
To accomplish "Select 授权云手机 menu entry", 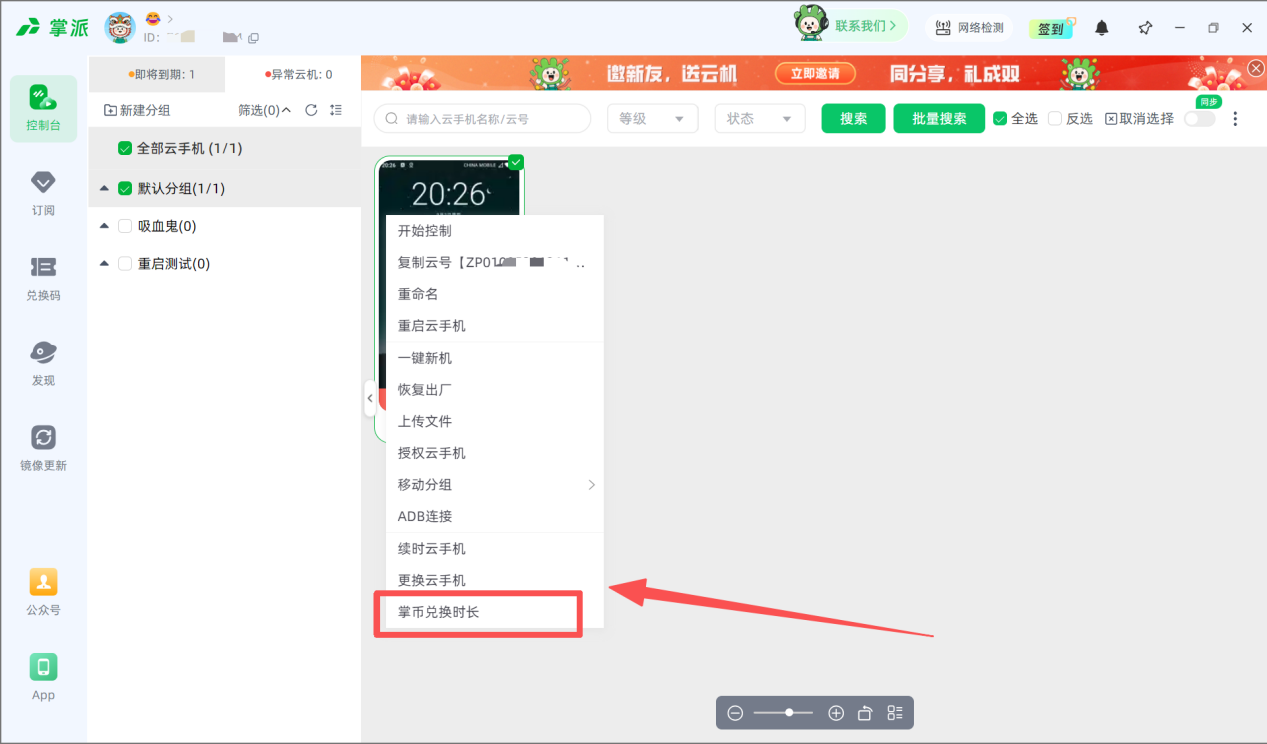I will (x=495, y=453).
